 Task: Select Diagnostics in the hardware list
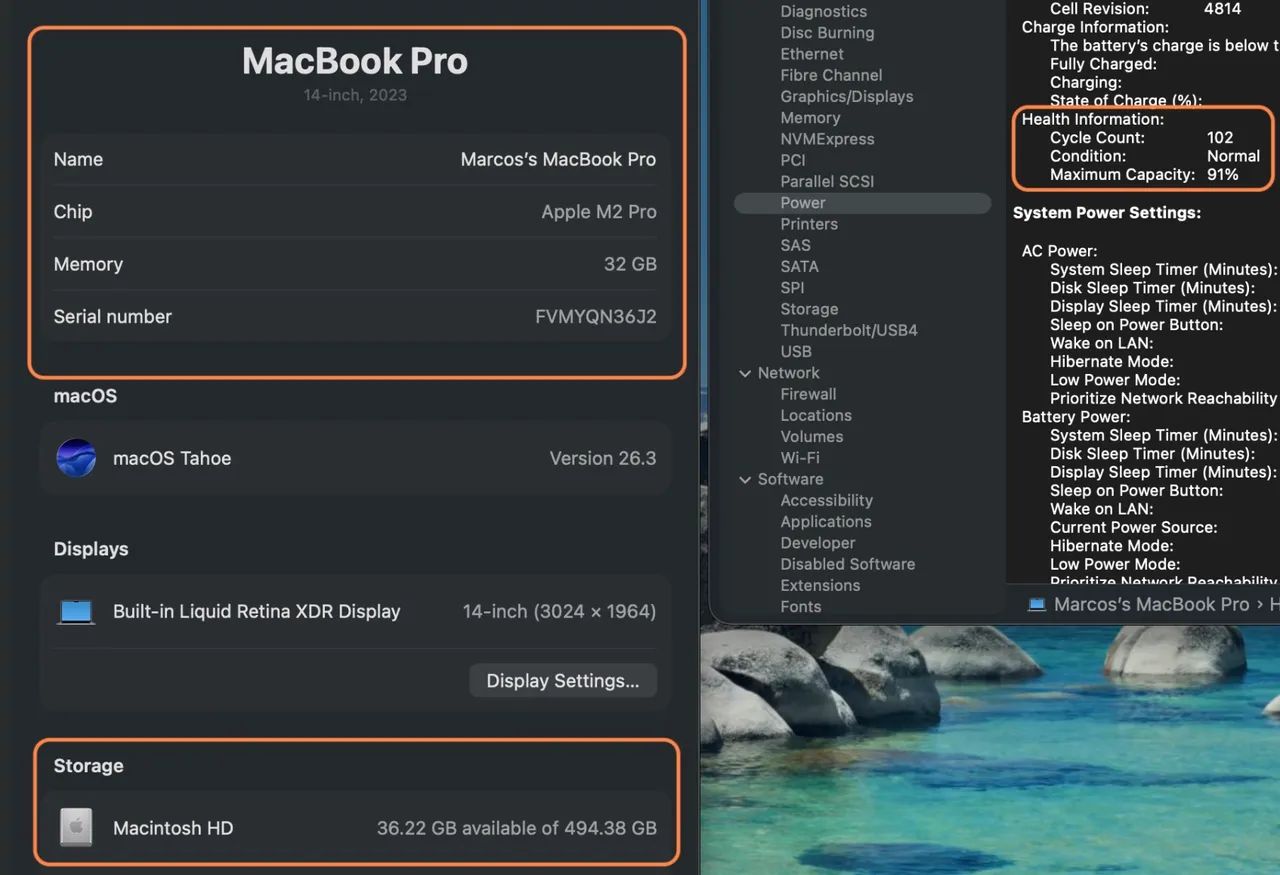pyautogui.click(x=823, y=11)
